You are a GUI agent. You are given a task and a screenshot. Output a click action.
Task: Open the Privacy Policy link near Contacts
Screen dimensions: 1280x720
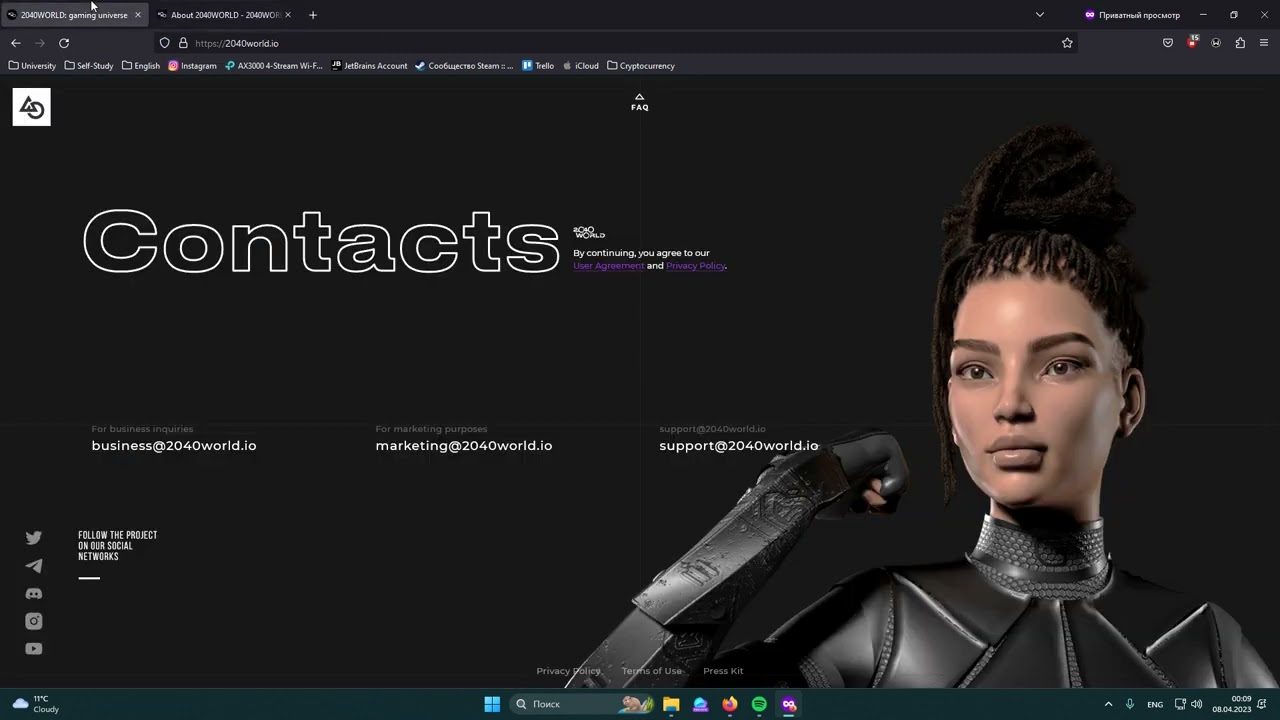tap(695, 266)
